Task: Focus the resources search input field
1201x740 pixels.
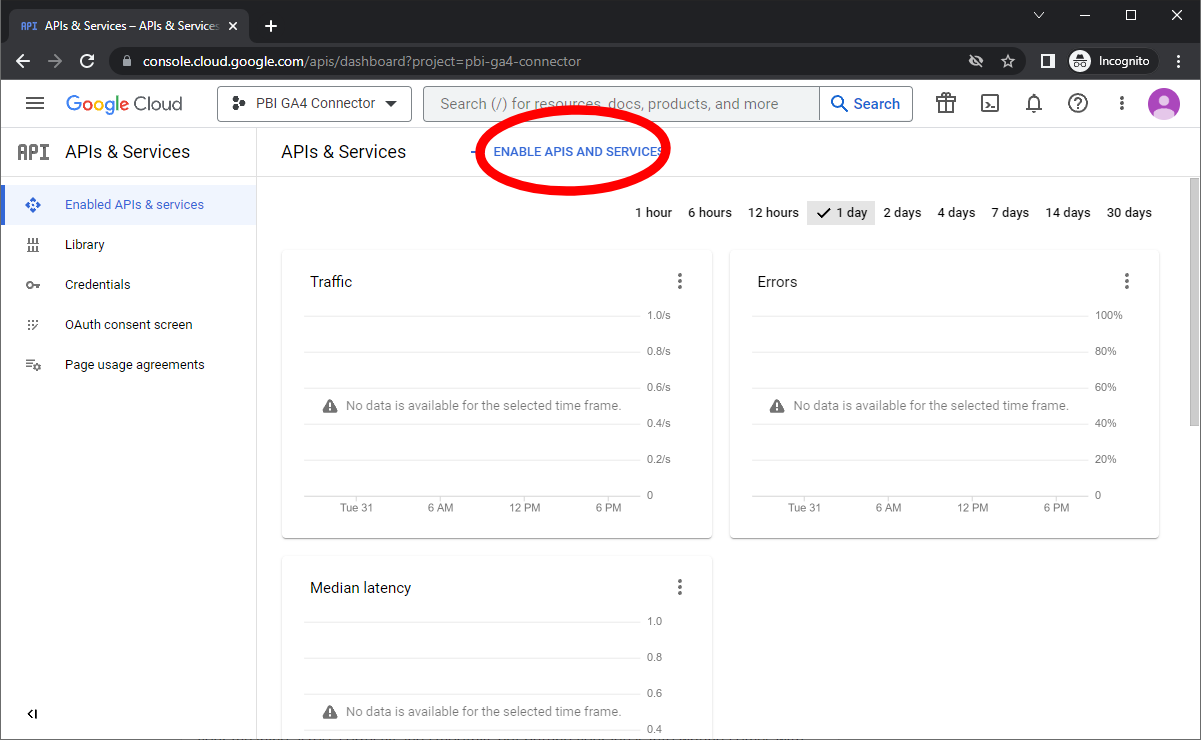Action: click(x=620, y=104)
